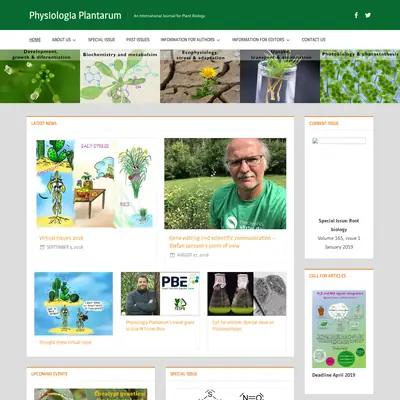Open the Twitter profile icon
Screen dimensions: 400x400
368,15
